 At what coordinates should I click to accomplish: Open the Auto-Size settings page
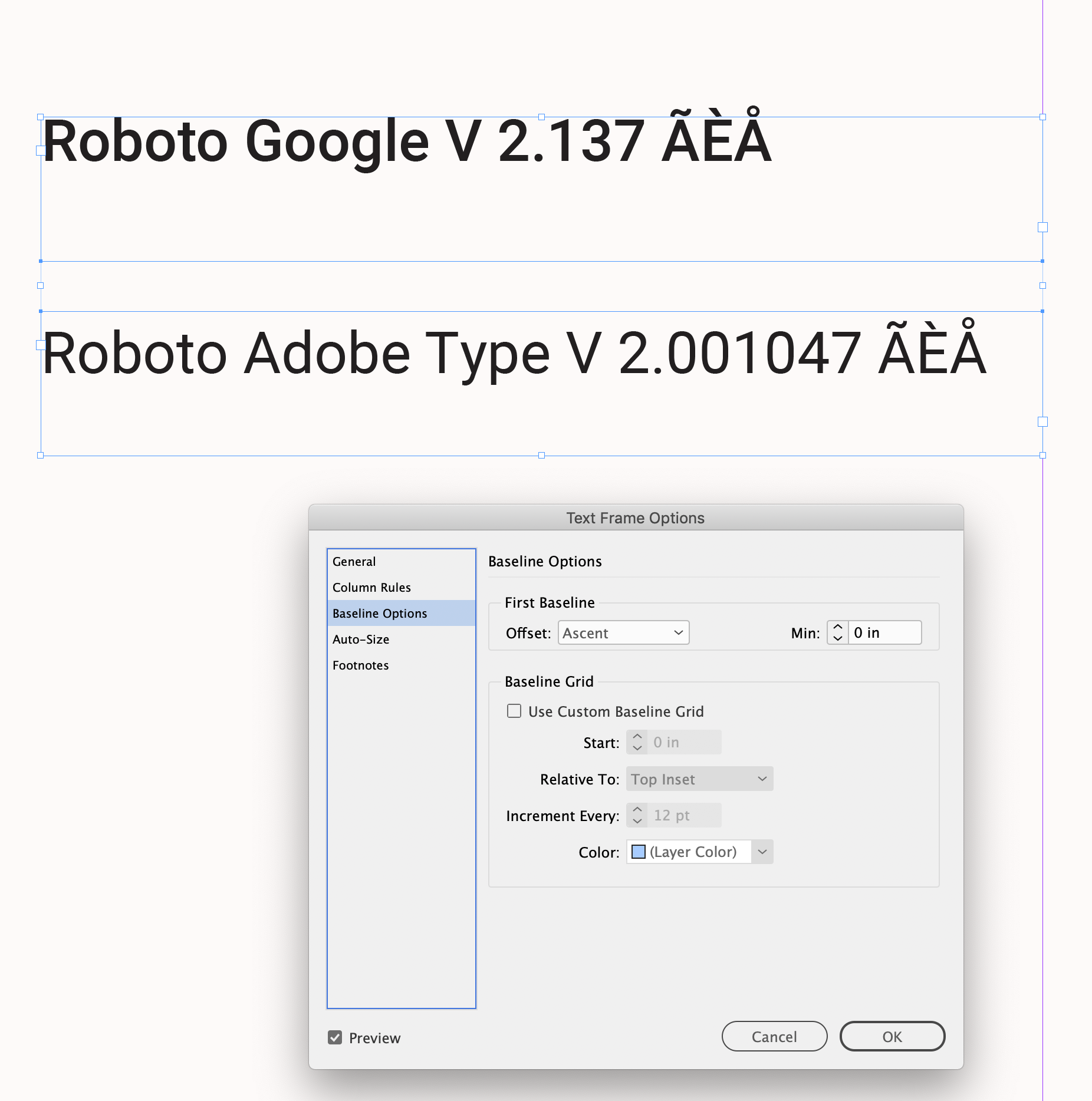point(360,639)
